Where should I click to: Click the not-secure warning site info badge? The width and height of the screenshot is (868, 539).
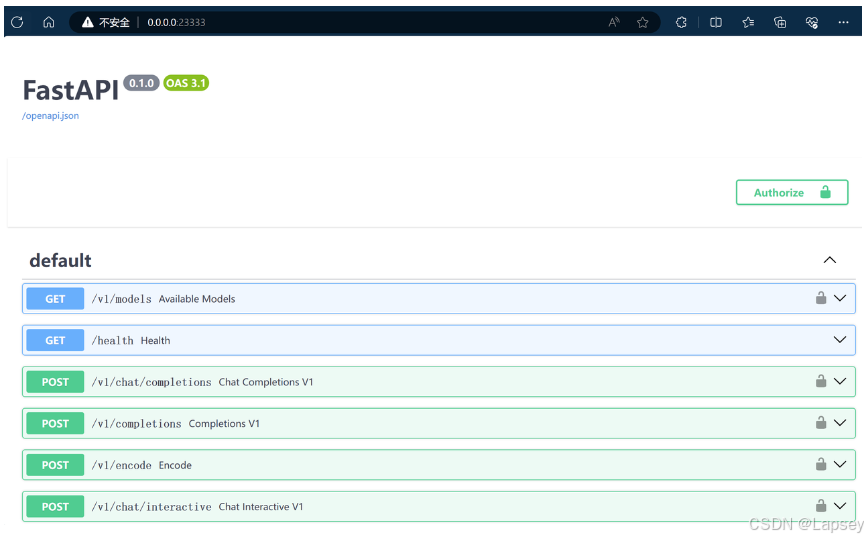click(x=106, y=22)
